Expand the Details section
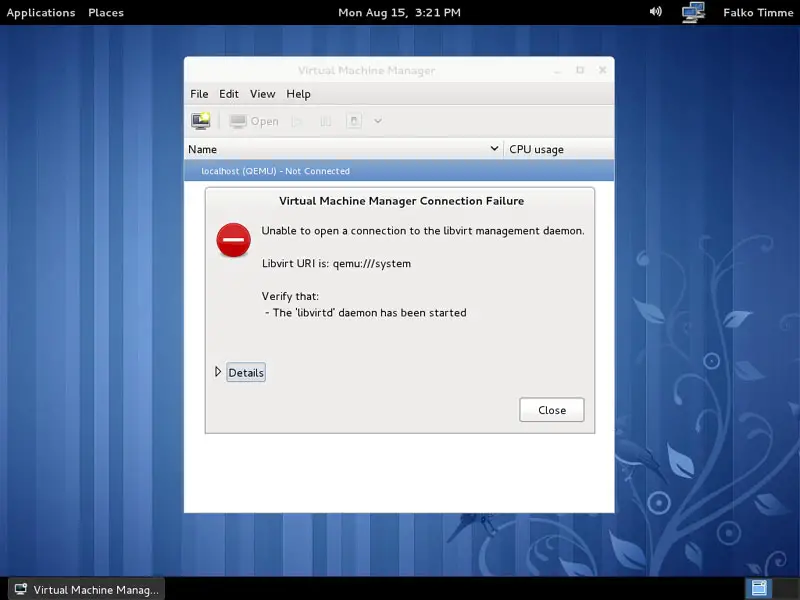Image resolution: width=800 pixels, height=600 pixels. point(240,372)
